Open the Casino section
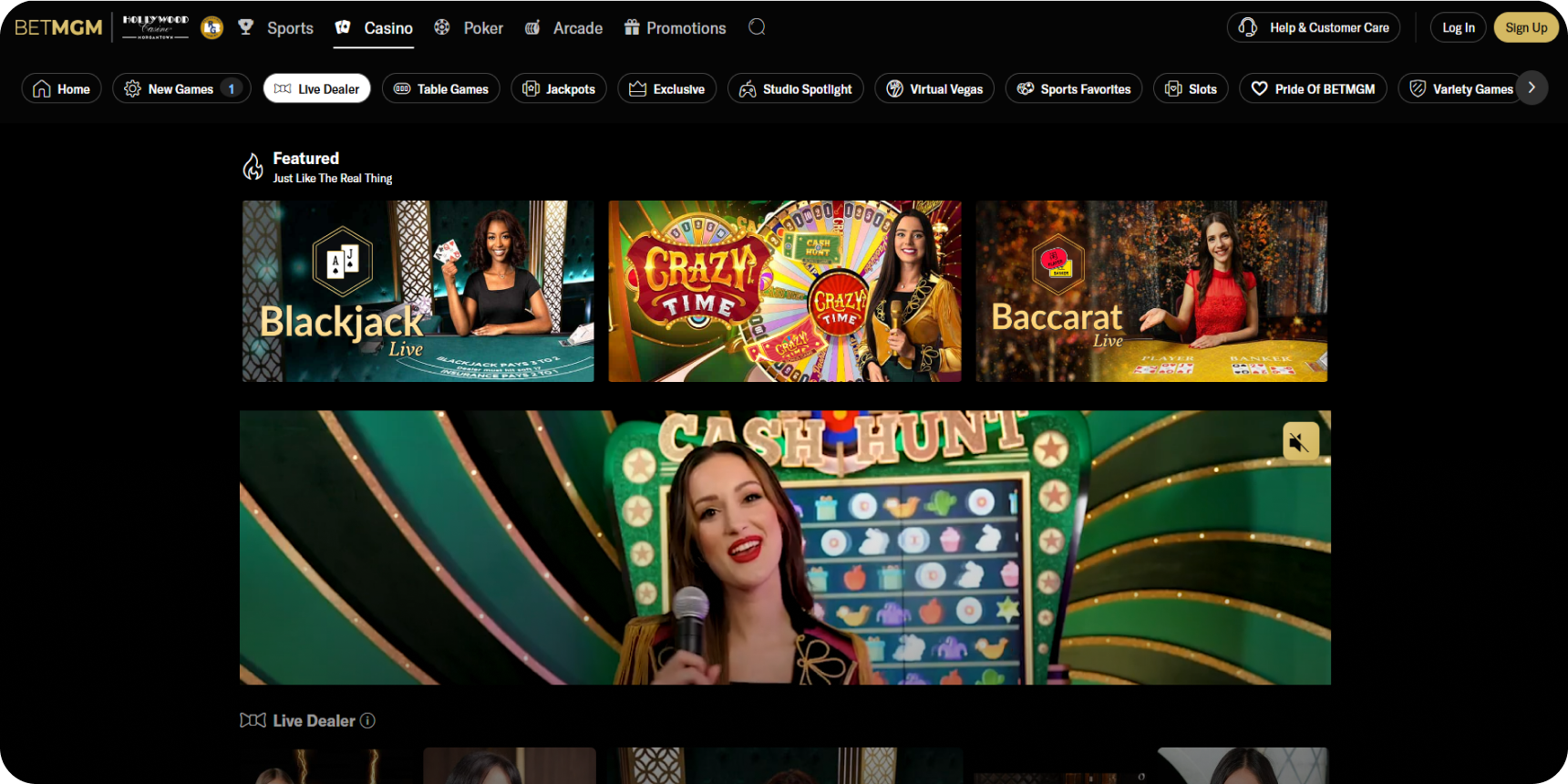Screen dimensions: 1568x784 tap(374, 28)
